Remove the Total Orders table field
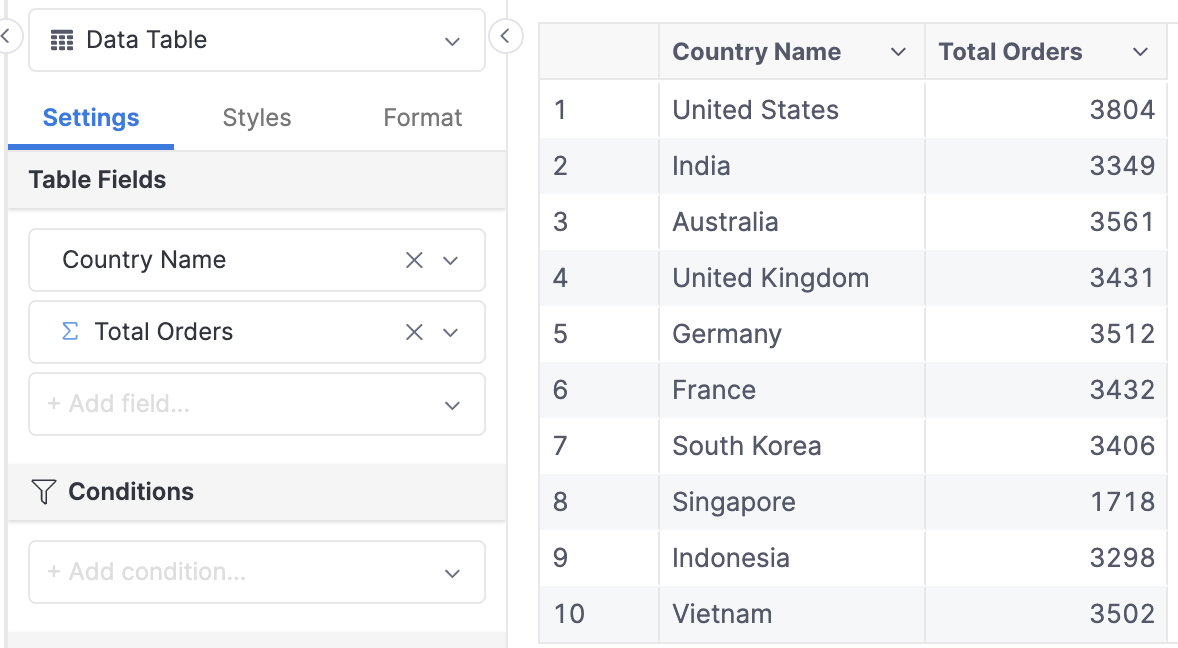 pos(414,332)
